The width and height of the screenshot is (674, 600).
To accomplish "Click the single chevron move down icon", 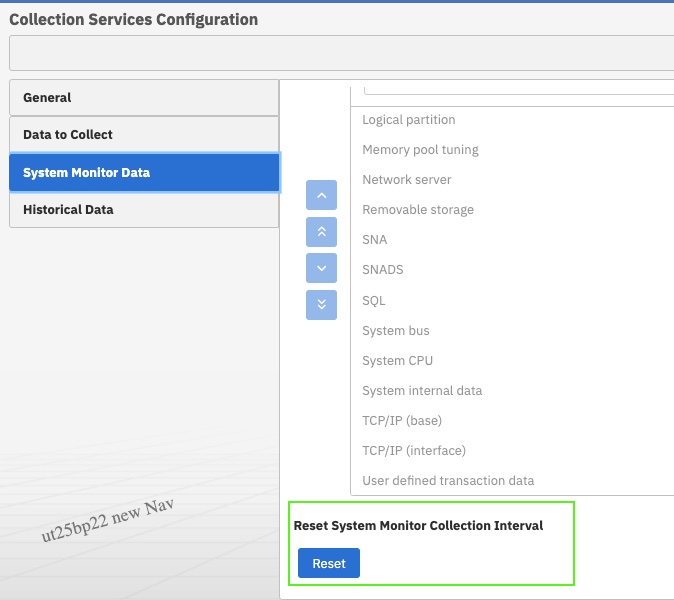I will [321, 268].
